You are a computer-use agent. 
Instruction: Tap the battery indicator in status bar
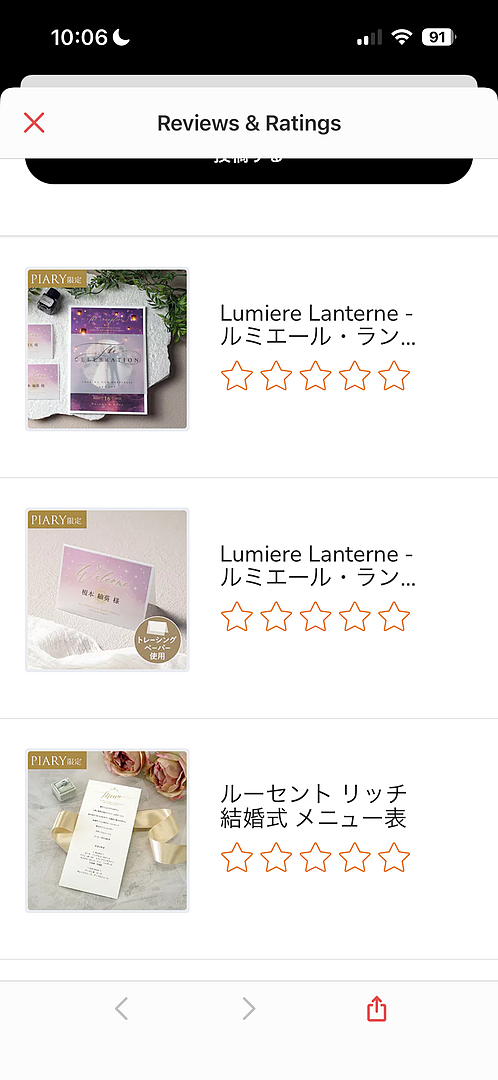point(439,37)
